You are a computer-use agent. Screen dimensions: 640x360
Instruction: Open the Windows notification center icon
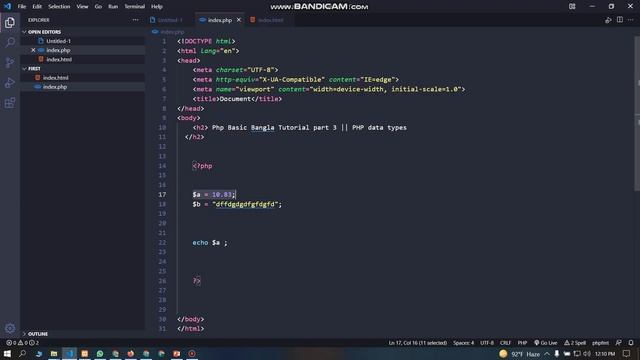click(627, 353)
